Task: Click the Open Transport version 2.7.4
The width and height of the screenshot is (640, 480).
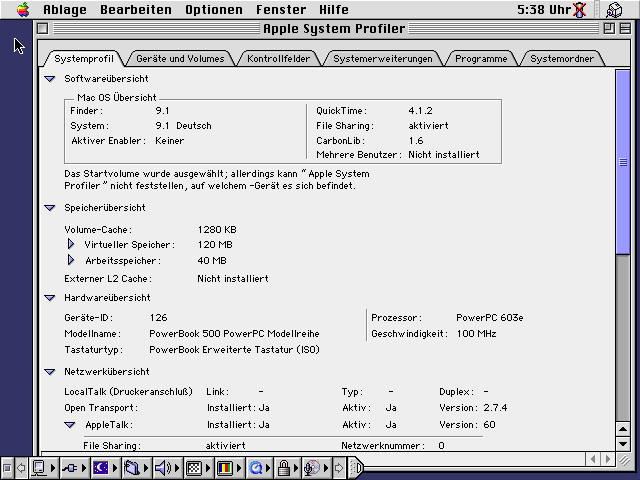Action: point(495,408)
